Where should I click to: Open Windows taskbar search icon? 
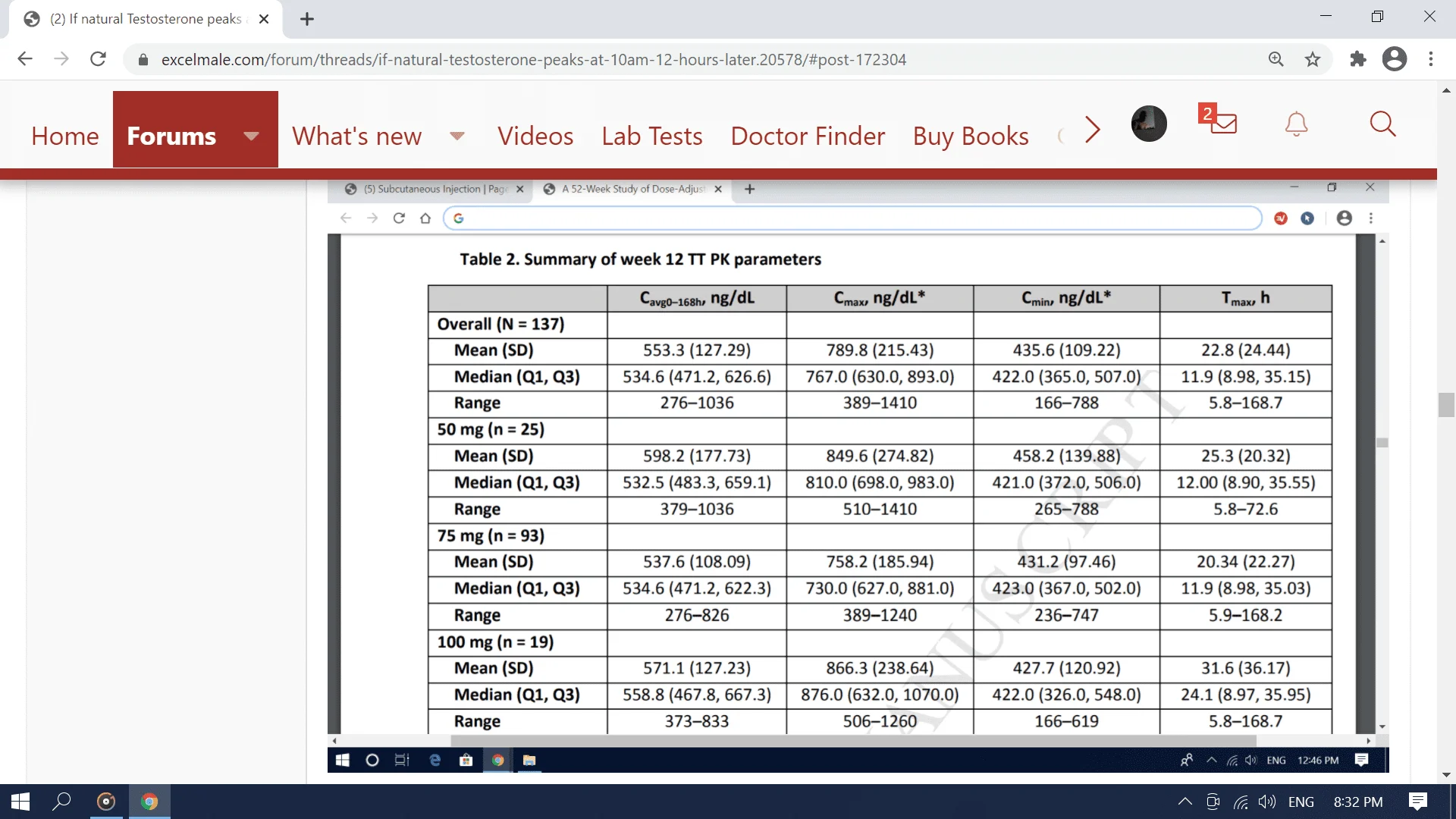[x=61, y=802]
